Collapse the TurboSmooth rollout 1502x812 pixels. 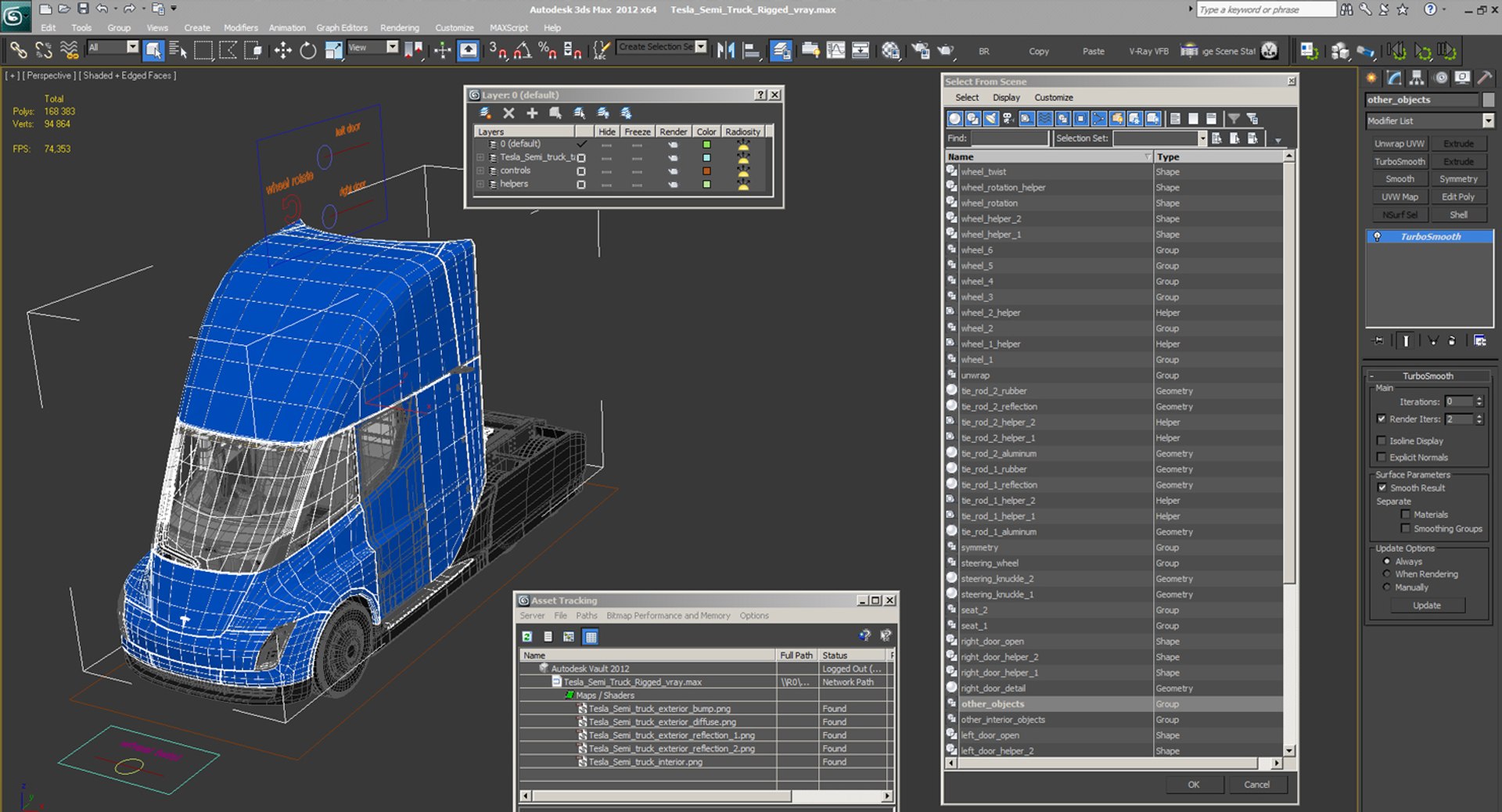pos(1427,376)
